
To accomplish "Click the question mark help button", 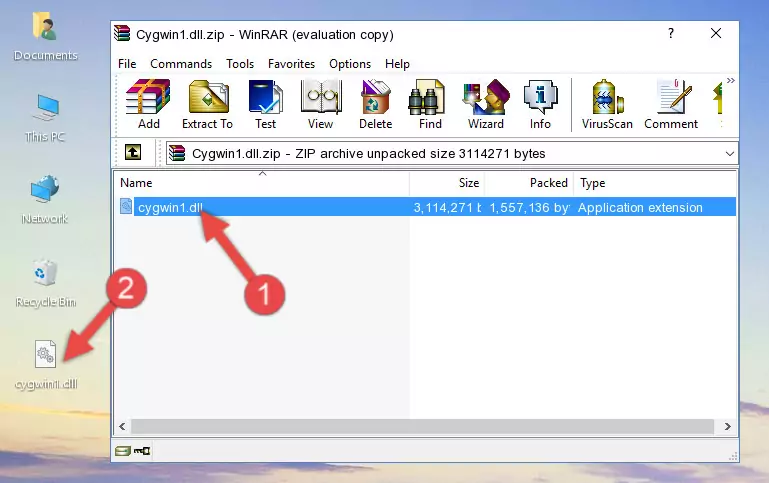I will point(670,33).
